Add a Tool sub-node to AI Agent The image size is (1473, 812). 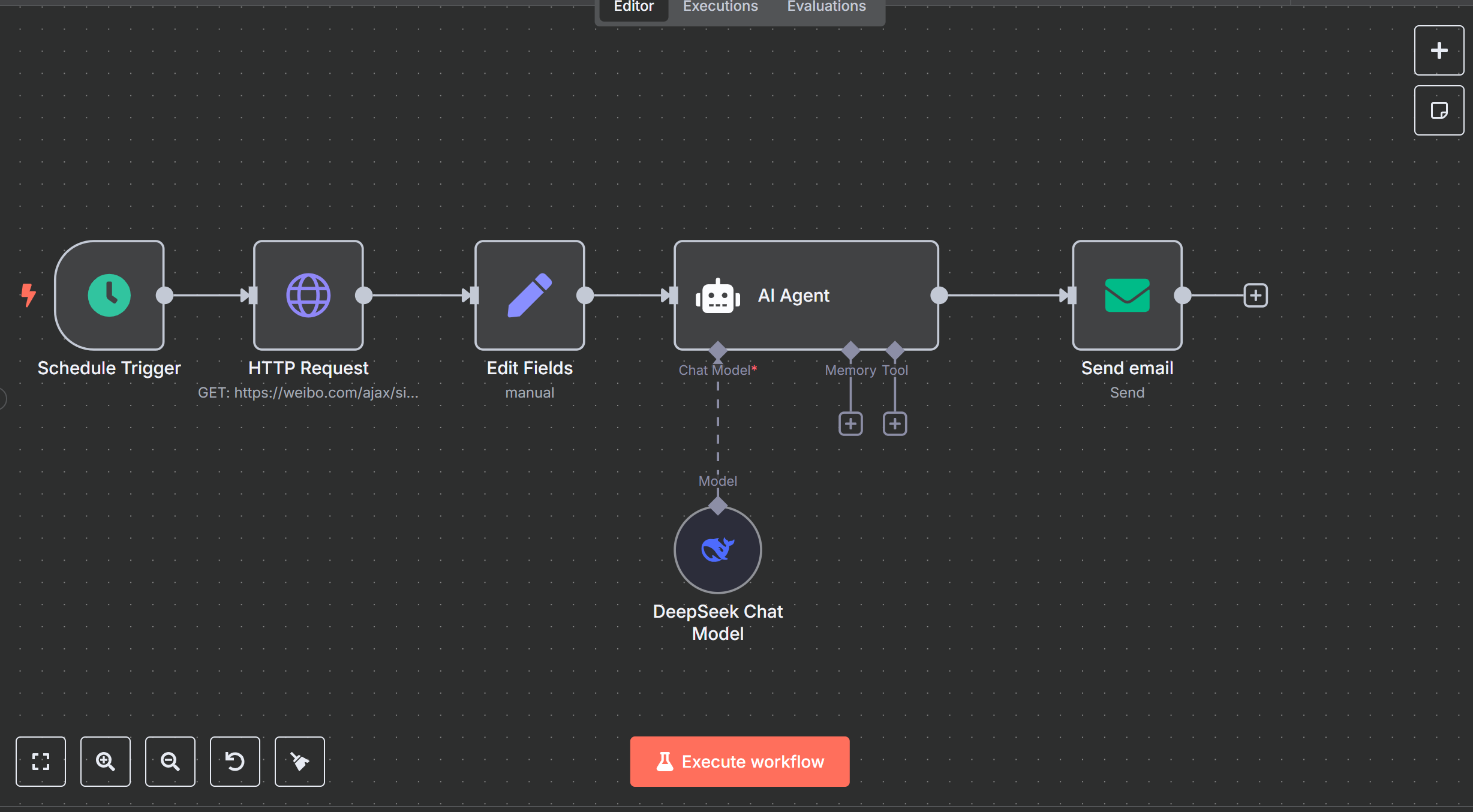pyautogui.click(x=895, y=424)
